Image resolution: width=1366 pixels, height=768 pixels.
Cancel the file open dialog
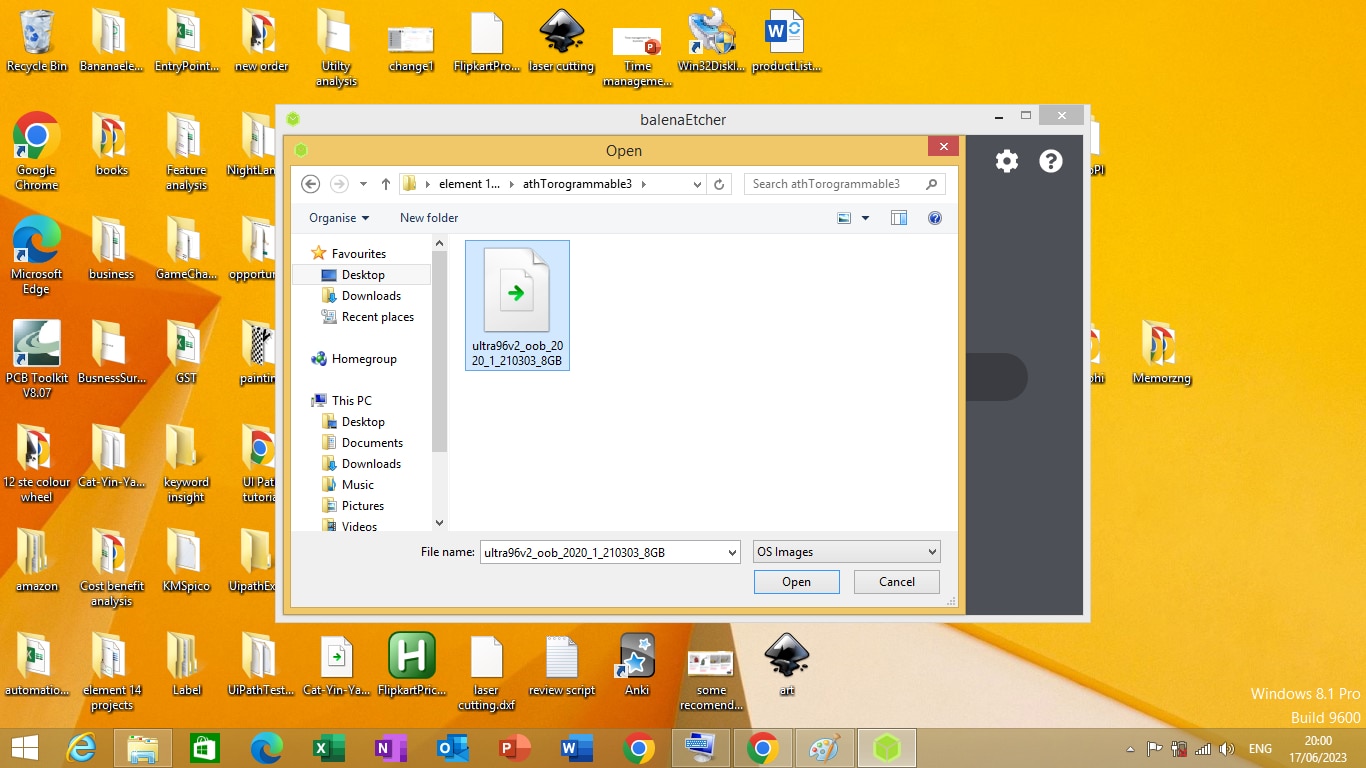[x=896, y=582]
